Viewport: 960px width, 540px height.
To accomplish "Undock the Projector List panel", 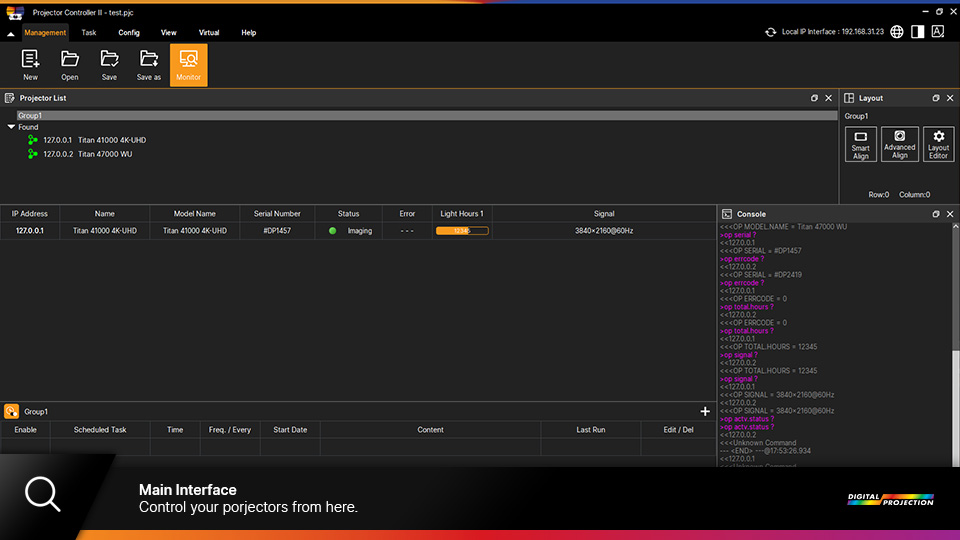I will coord(814,98).
